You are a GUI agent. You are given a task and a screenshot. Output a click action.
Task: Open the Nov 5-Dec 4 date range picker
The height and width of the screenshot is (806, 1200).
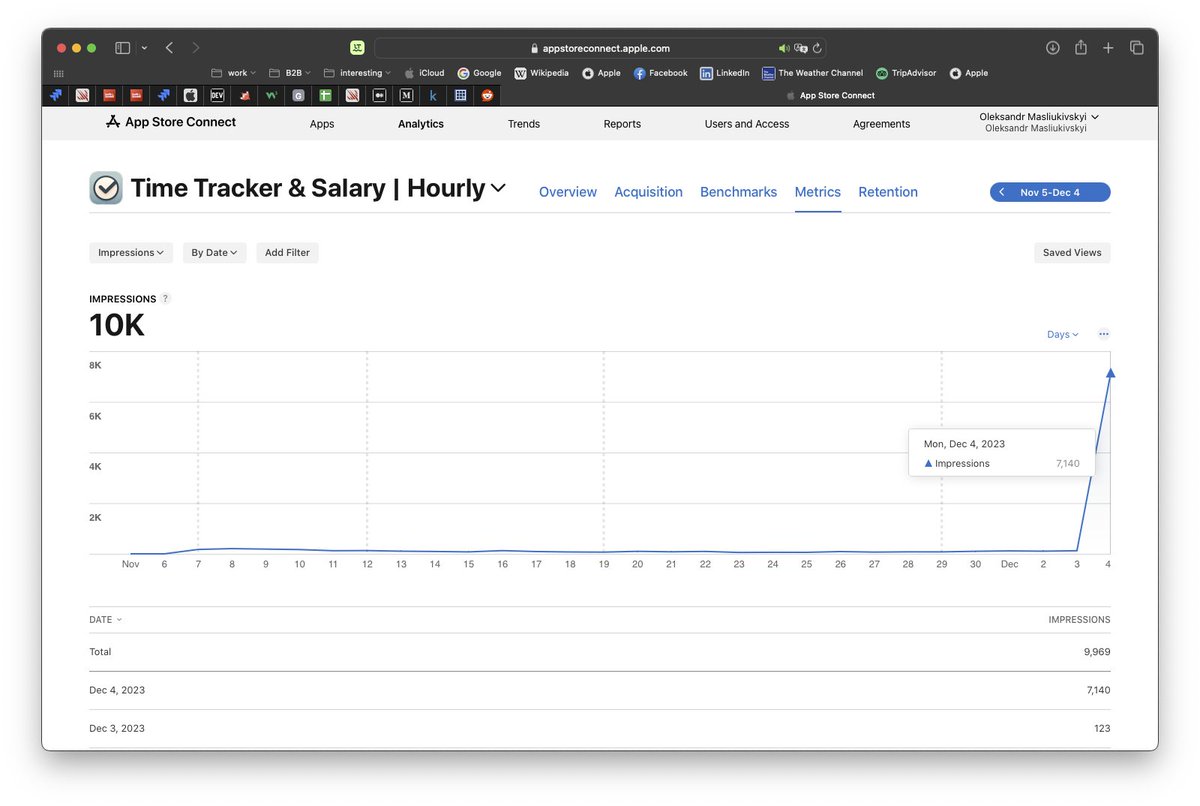1050,192
